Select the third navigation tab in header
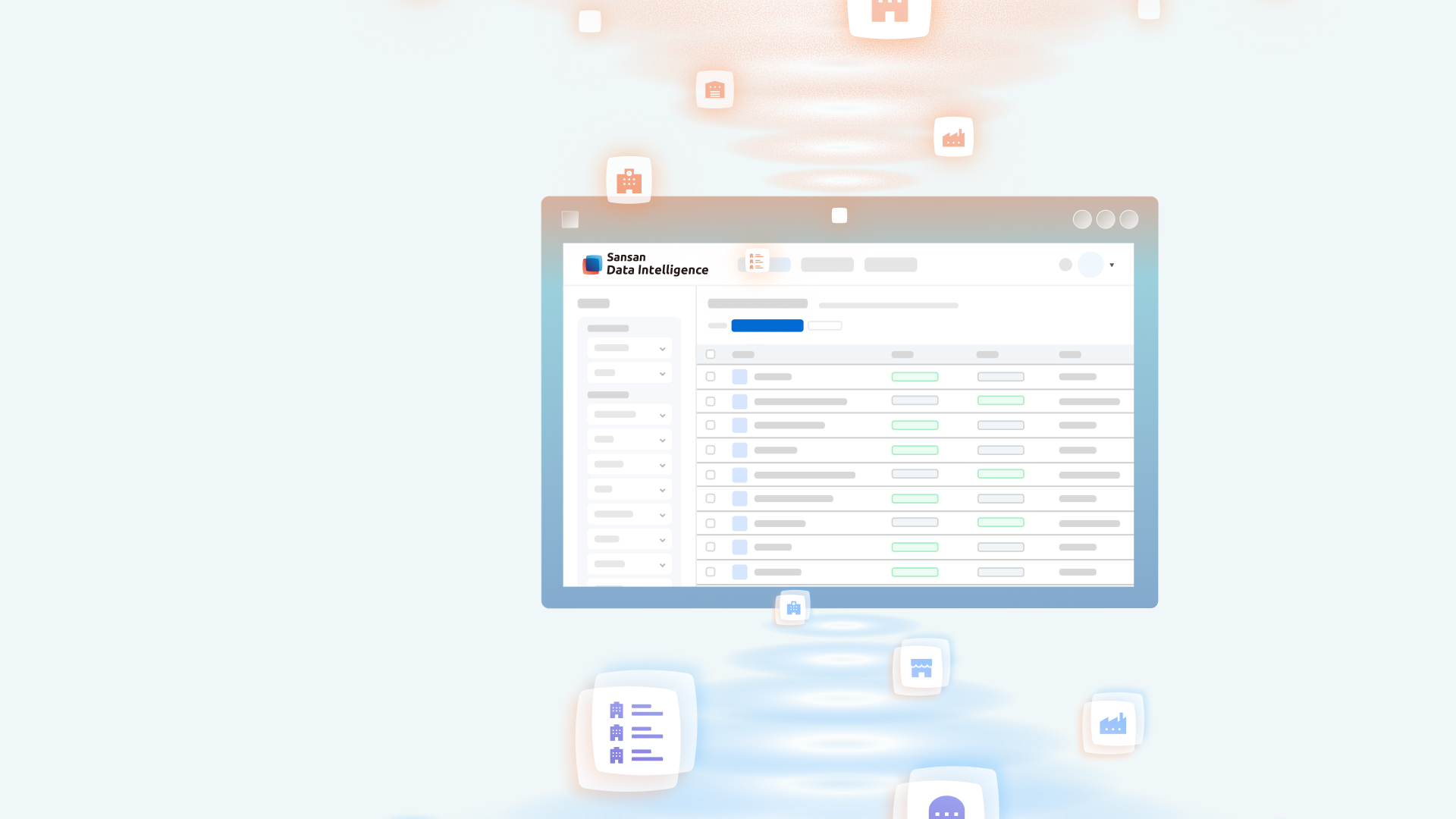This screenshot has width=1456, height=819. click(x=890, y=265)
